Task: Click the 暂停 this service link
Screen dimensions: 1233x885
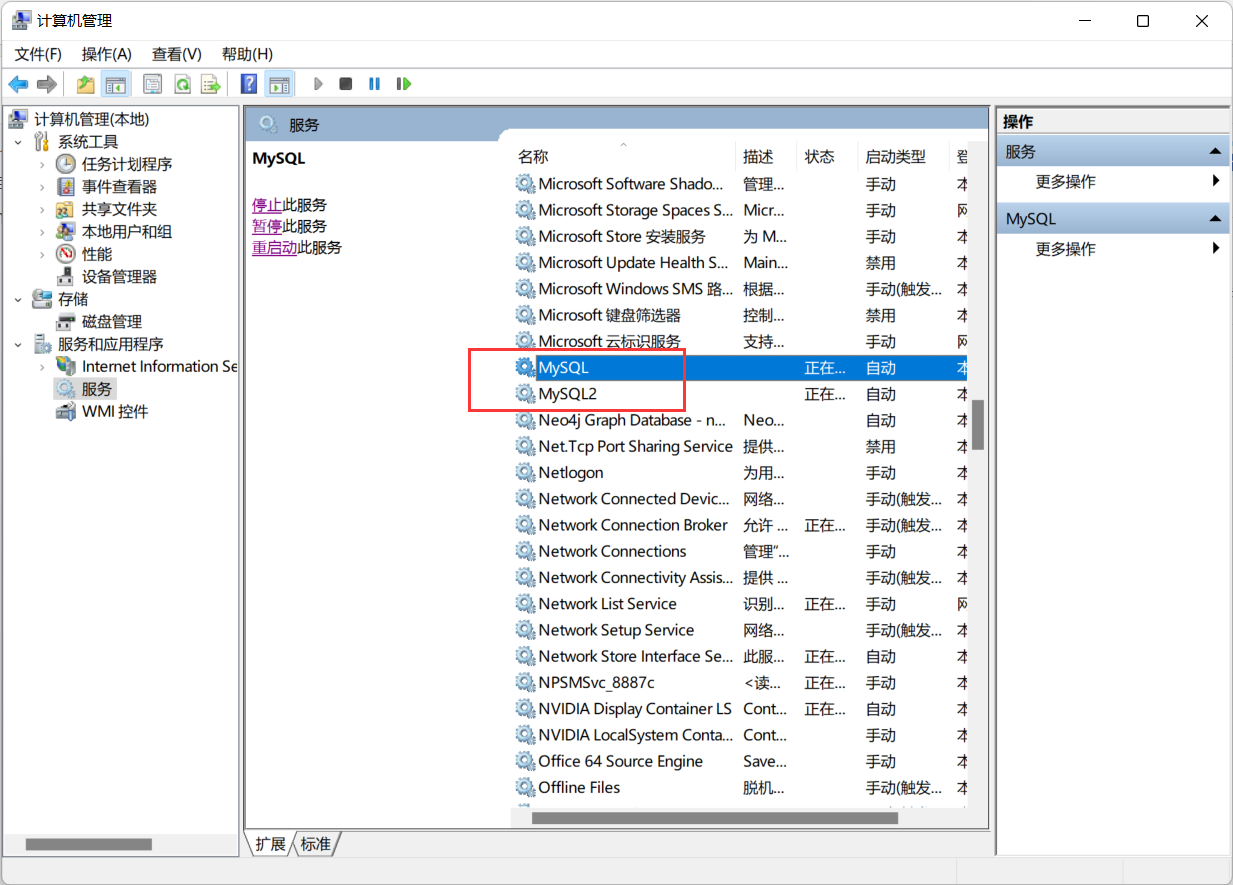Action: pyautogui.click(x=267, y=226)
